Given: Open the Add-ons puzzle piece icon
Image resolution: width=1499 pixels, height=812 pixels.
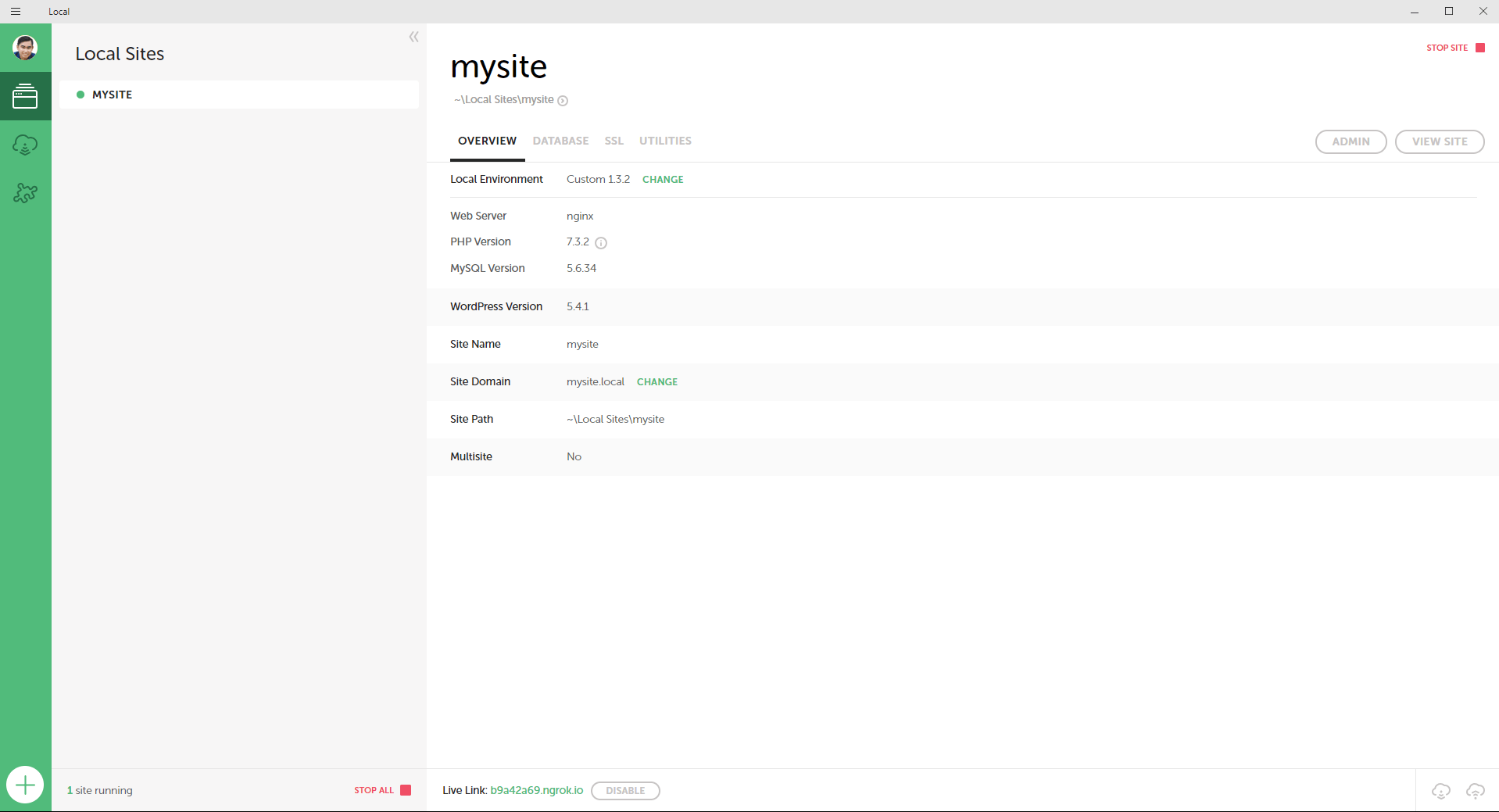Looking at the screenshot, I should click(25, 193).
